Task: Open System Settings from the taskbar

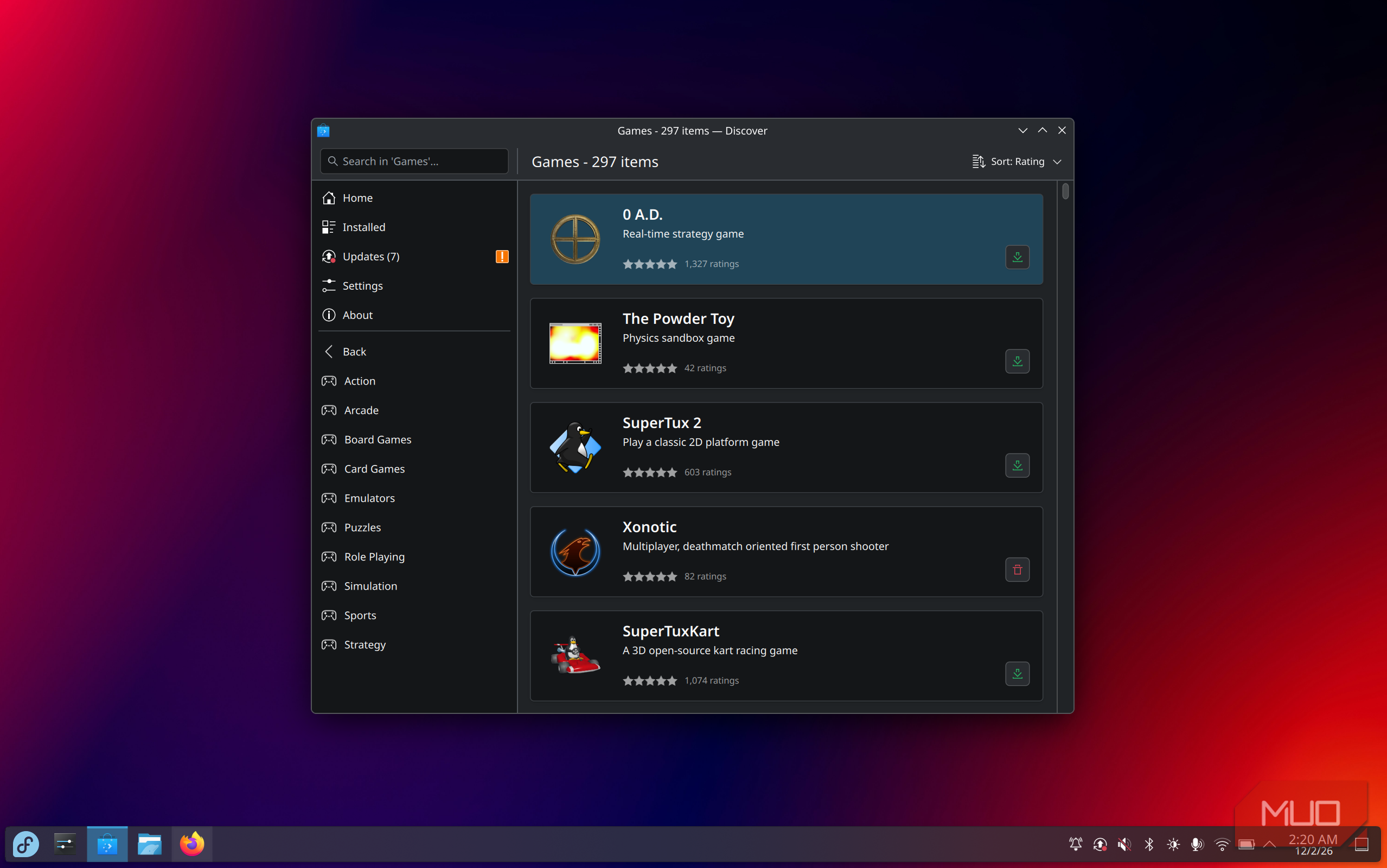Action: 65,844
